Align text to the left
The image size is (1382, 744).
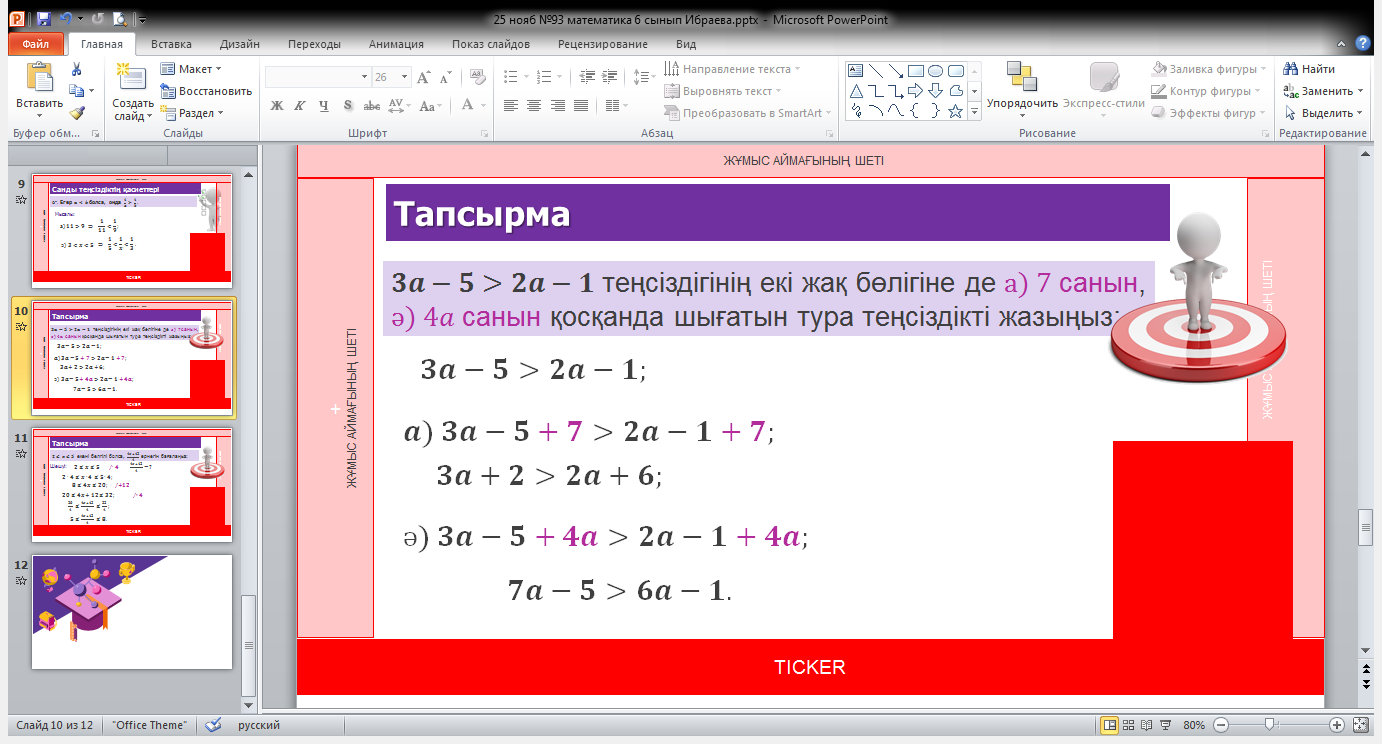click(511, 106)
